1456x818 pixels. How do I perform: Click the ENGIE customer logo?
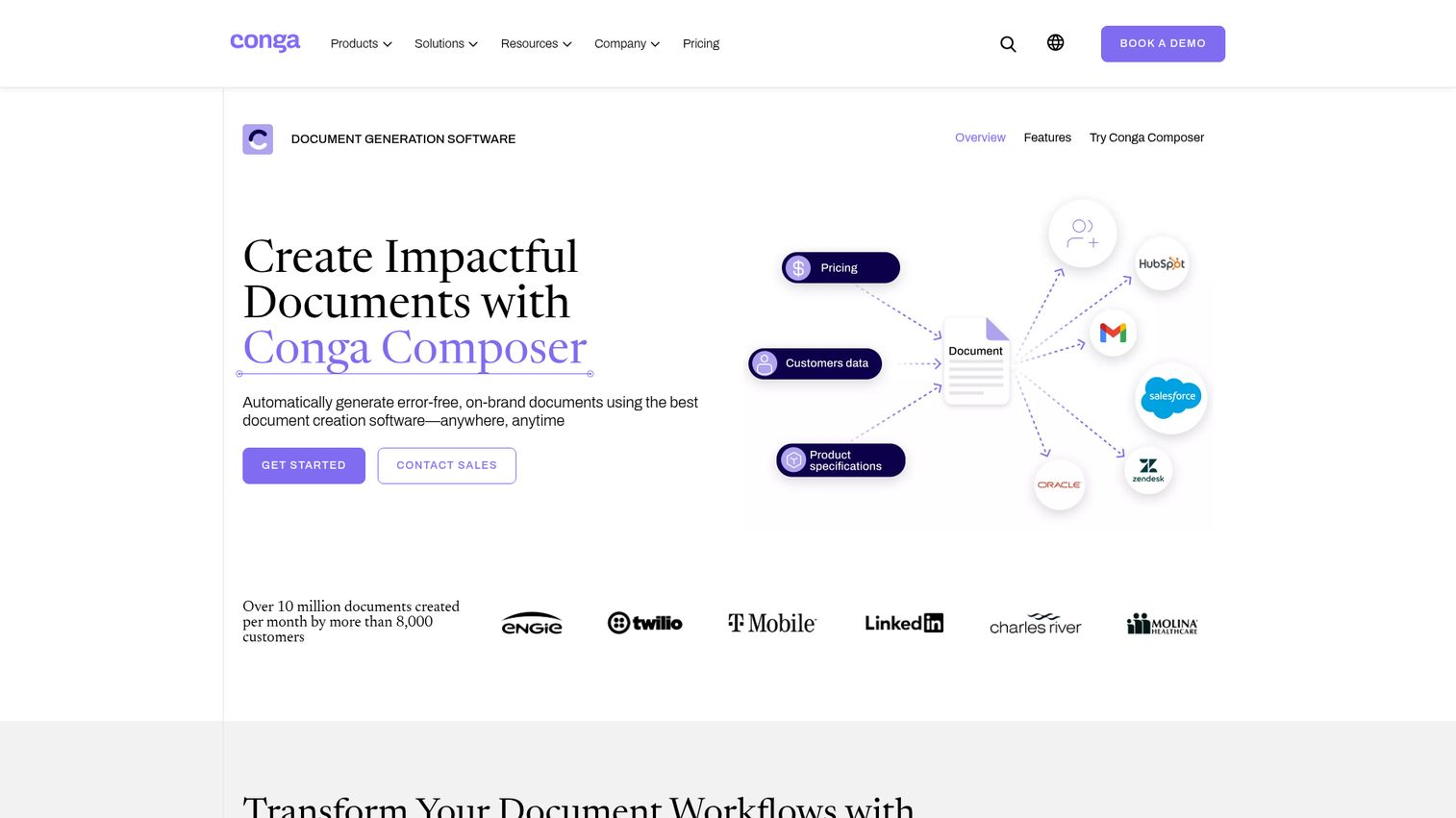pyautogui.click(x=532, y=624)
